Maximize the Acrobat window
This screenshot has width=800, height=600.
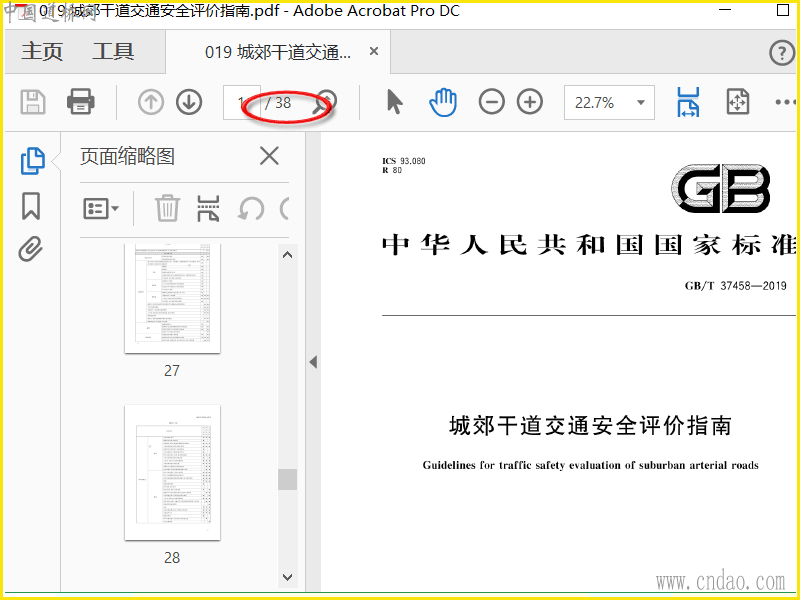tap(783, 9)
